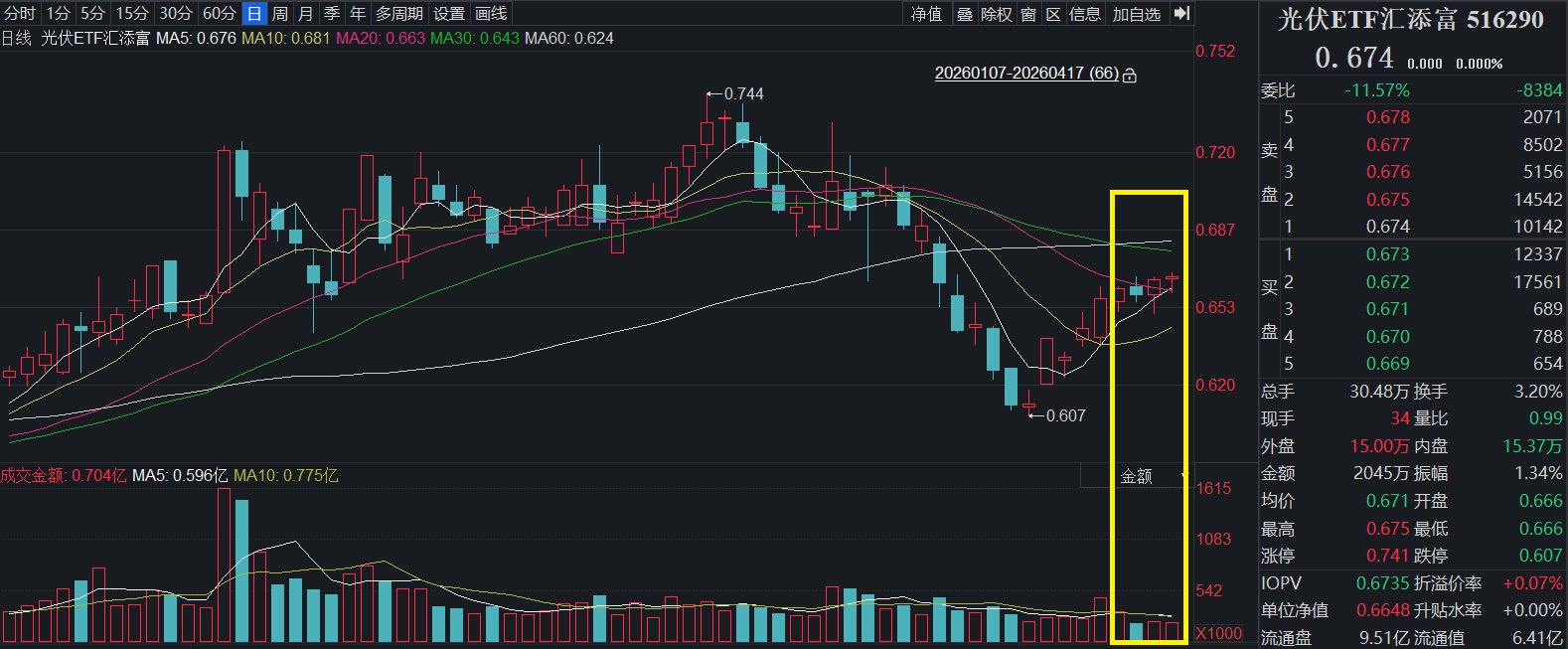The width and height of the screenshot is (1568, 649).
Task: Switch to the 分时 intraday tab
Action: coord(20,14)
